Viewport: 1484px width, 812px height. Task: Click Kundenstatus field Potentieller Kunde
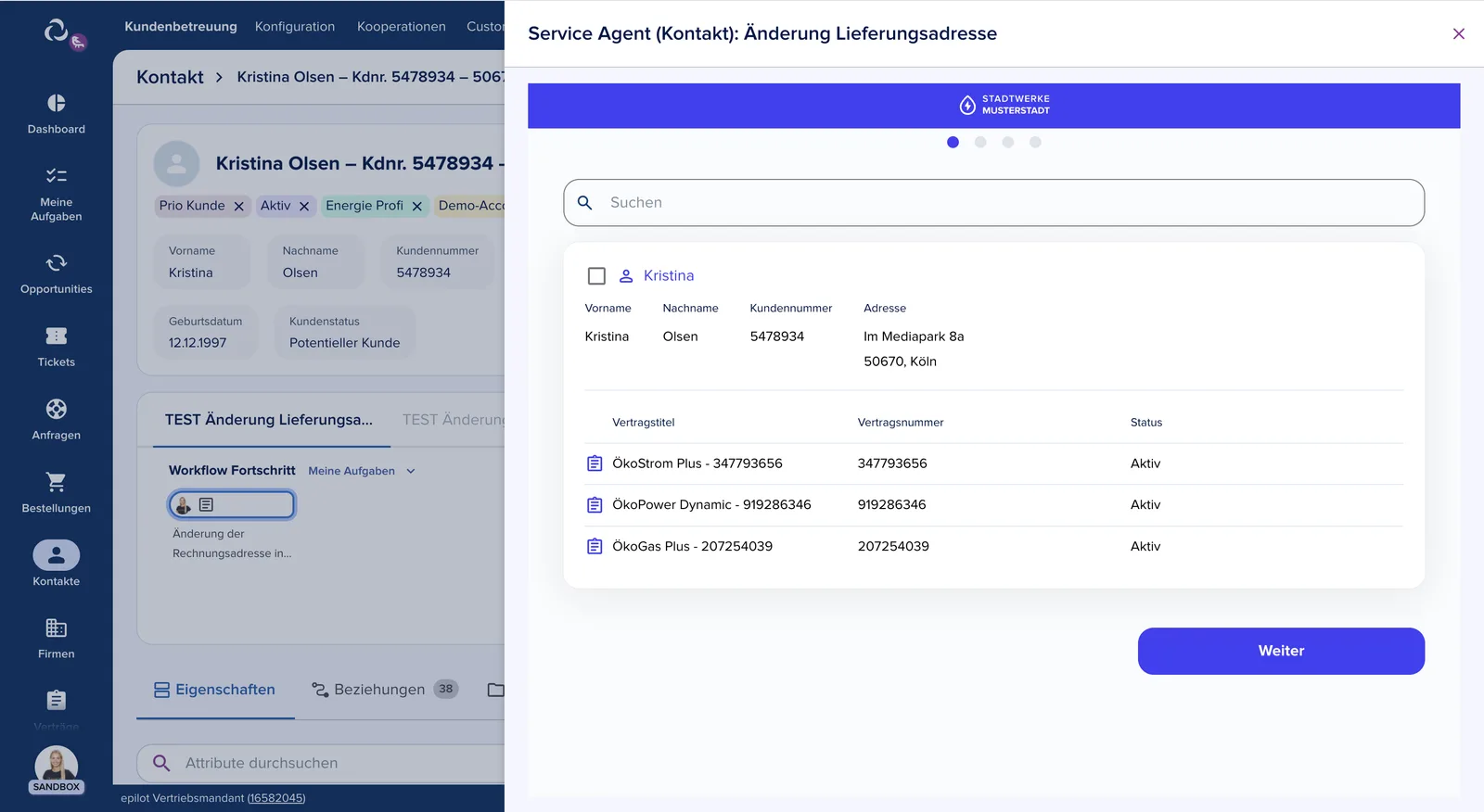(x=345, y=333)
